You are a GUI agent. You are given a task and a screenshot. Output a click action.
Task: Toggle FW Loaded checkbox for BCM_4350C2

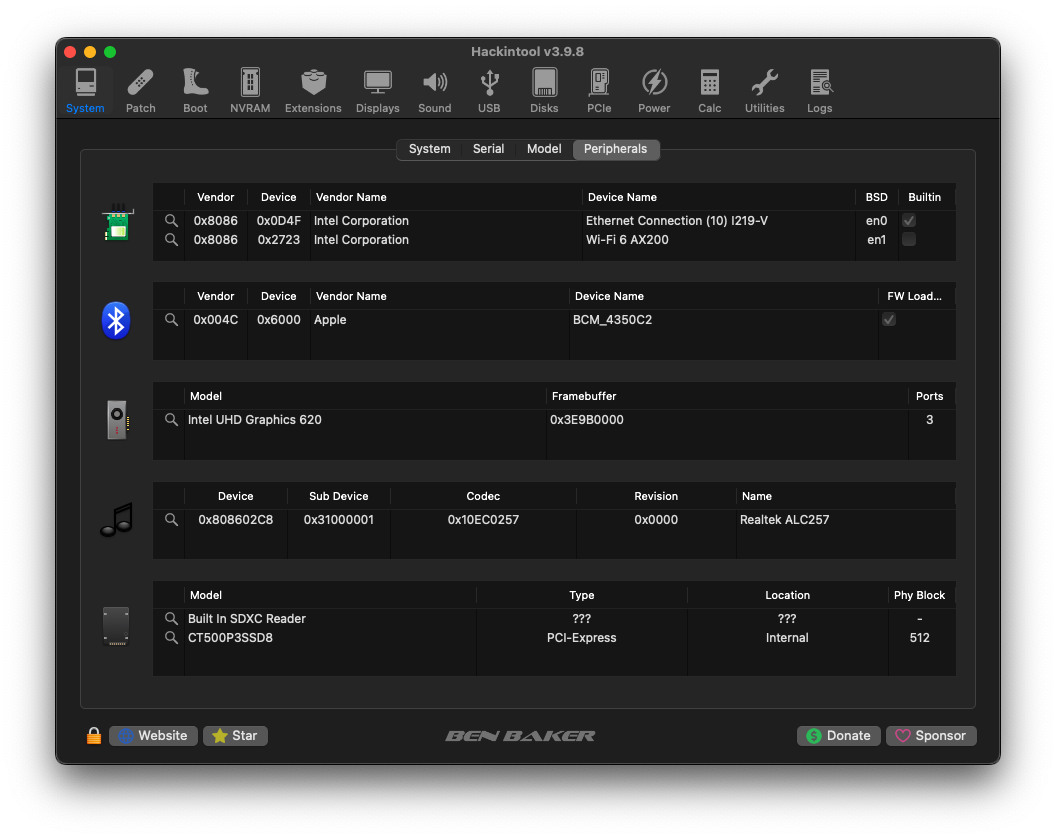[889, 320]
